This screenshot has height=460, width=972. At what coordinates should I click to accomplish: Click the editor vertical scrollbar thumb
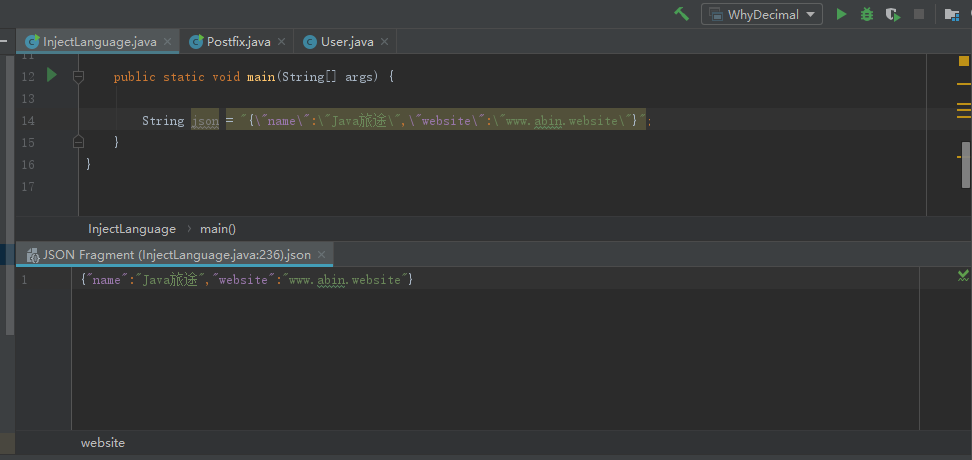coord(966,165)
